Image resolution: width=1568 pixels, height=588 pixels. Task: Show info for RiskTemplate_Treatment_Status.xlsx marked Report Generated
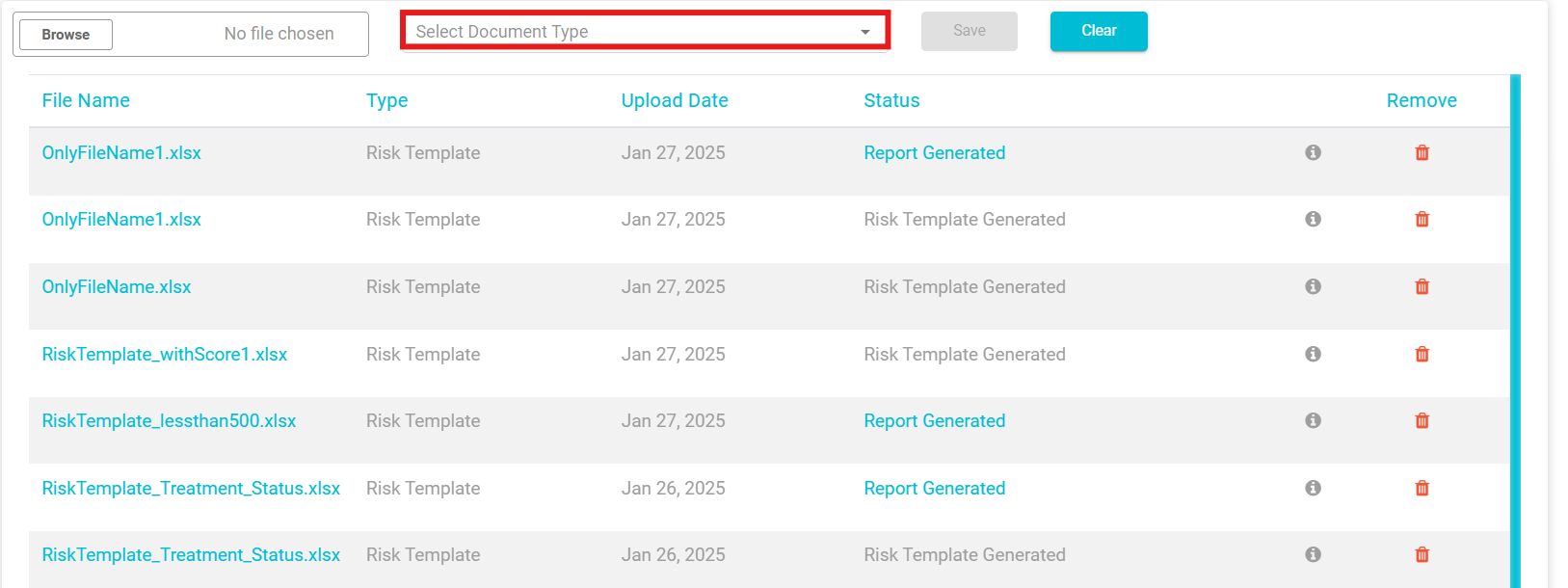[1313, 488]
